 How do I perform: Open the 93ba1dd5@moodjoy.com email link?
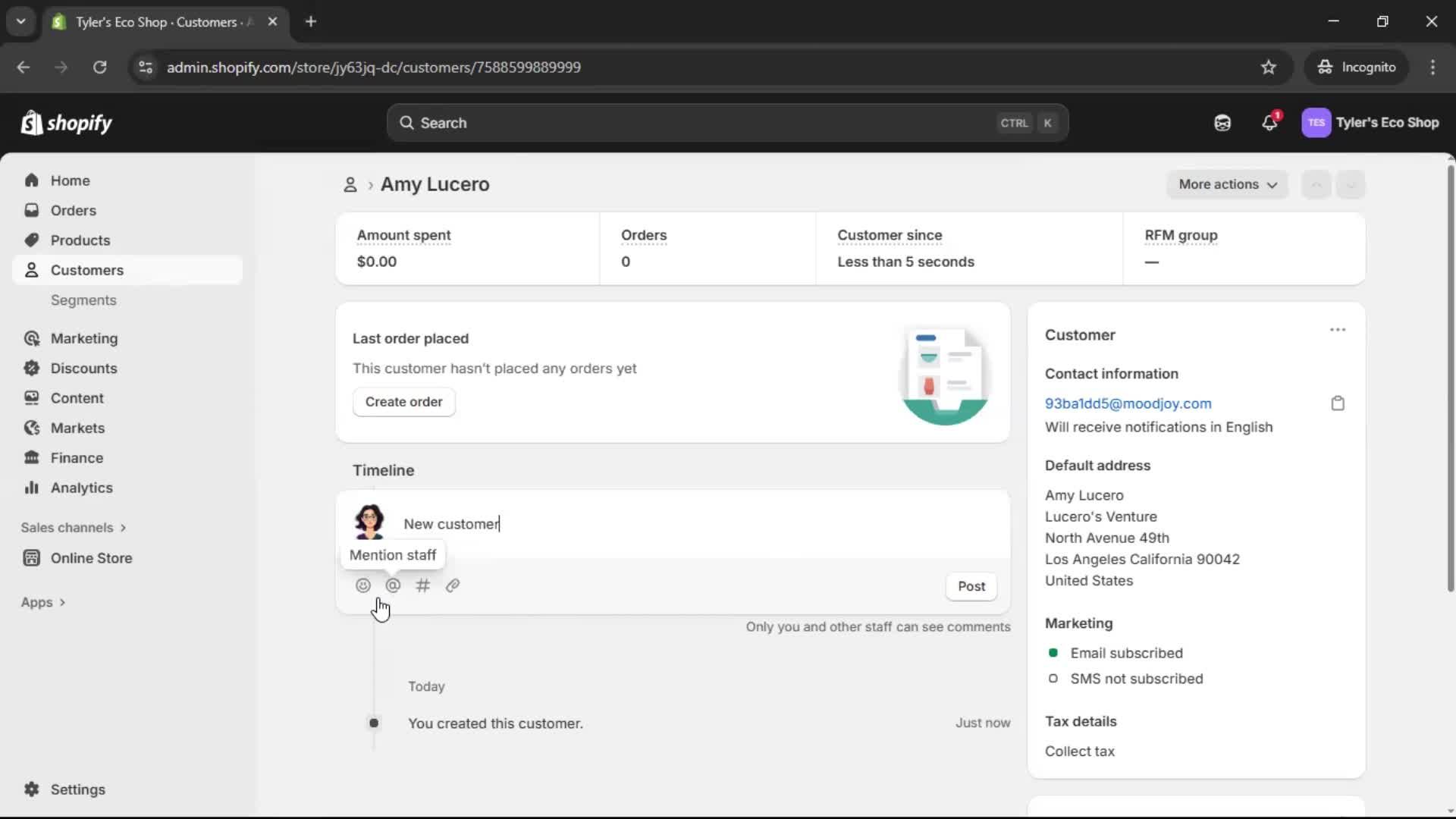pos(1128,403)
